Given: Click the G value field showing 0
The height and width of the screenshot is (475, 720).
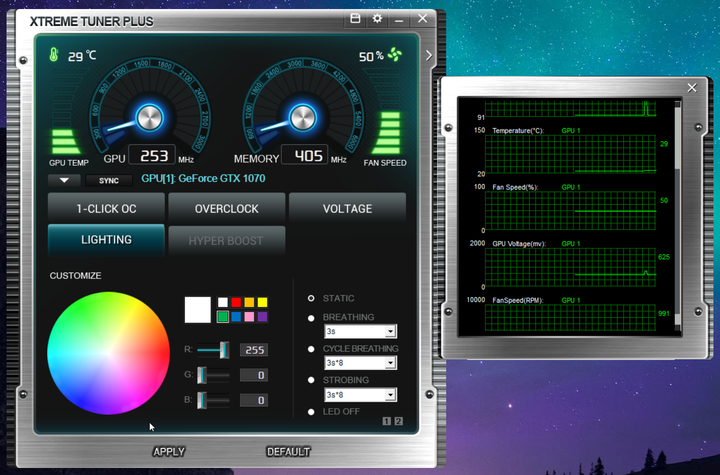Looking at the screenshot, I should 254,375.
